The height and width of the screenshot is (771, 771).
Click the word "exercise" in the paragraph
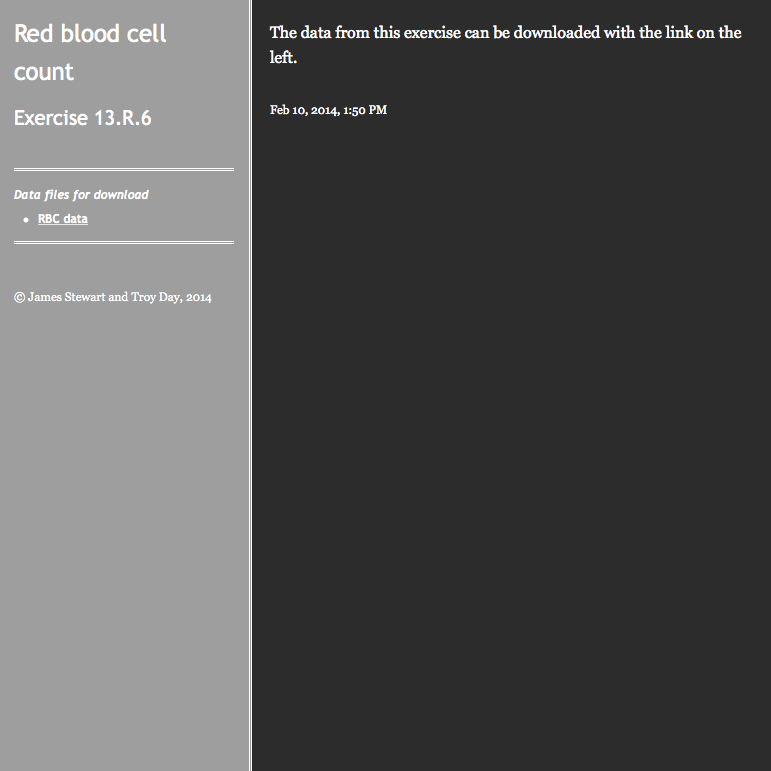pyautogui.click(x=432, y=32)
